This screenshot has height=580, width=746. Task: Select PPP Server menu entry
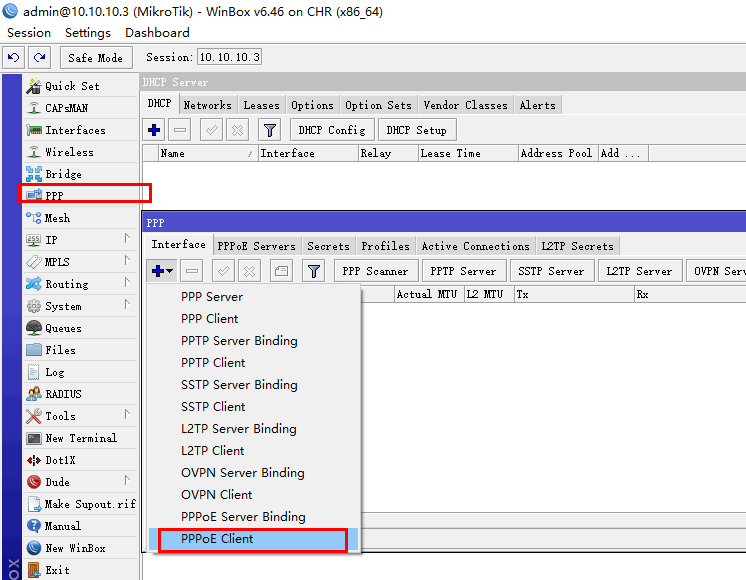pyautogui.click(x=254, y=297)
